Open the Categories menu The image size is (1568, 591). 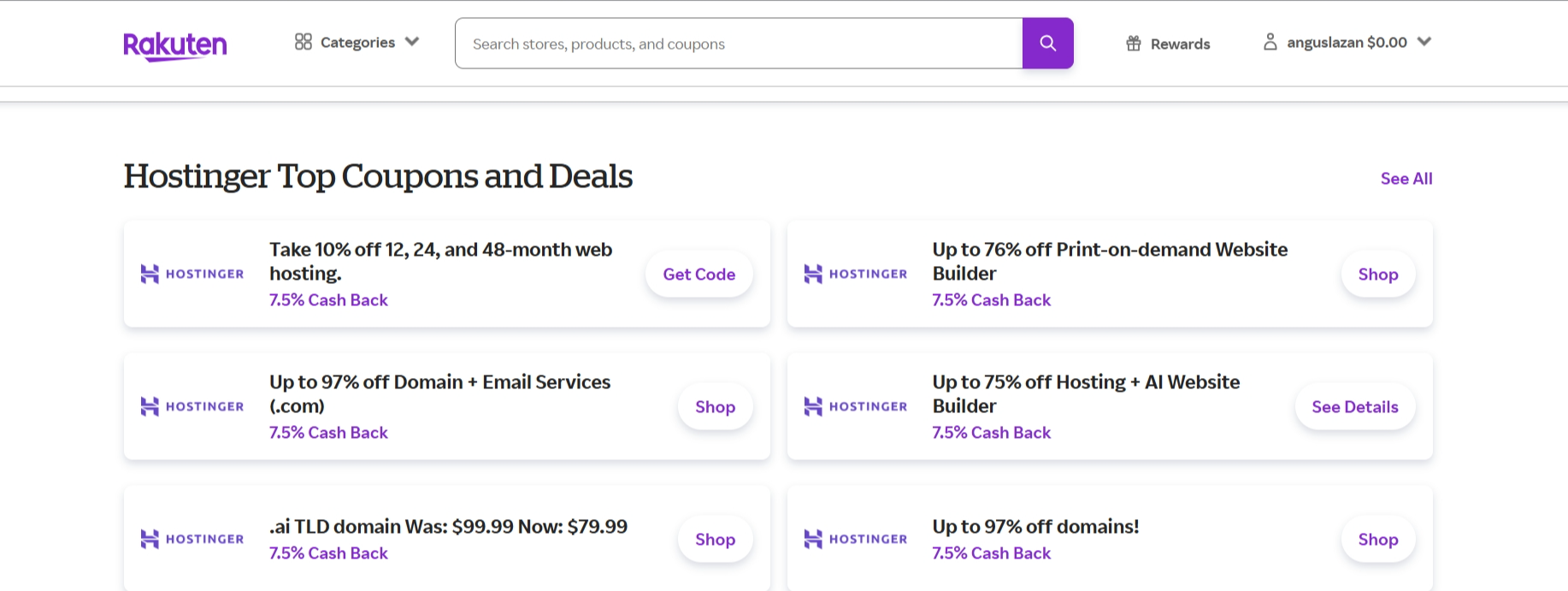point(357,42)
